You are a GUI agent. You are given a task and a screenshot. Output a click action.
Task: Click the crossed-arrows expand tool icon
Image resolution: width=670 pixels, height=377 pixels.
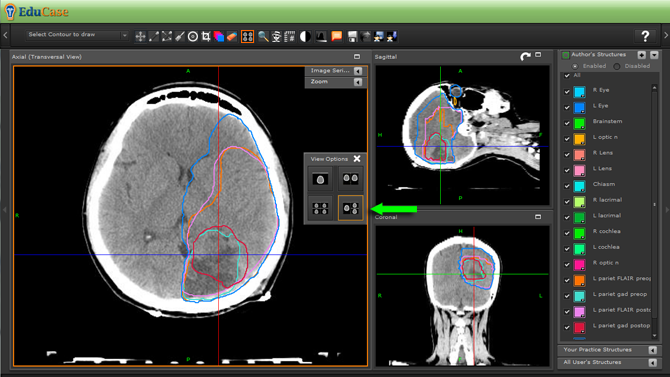(167, 37)
